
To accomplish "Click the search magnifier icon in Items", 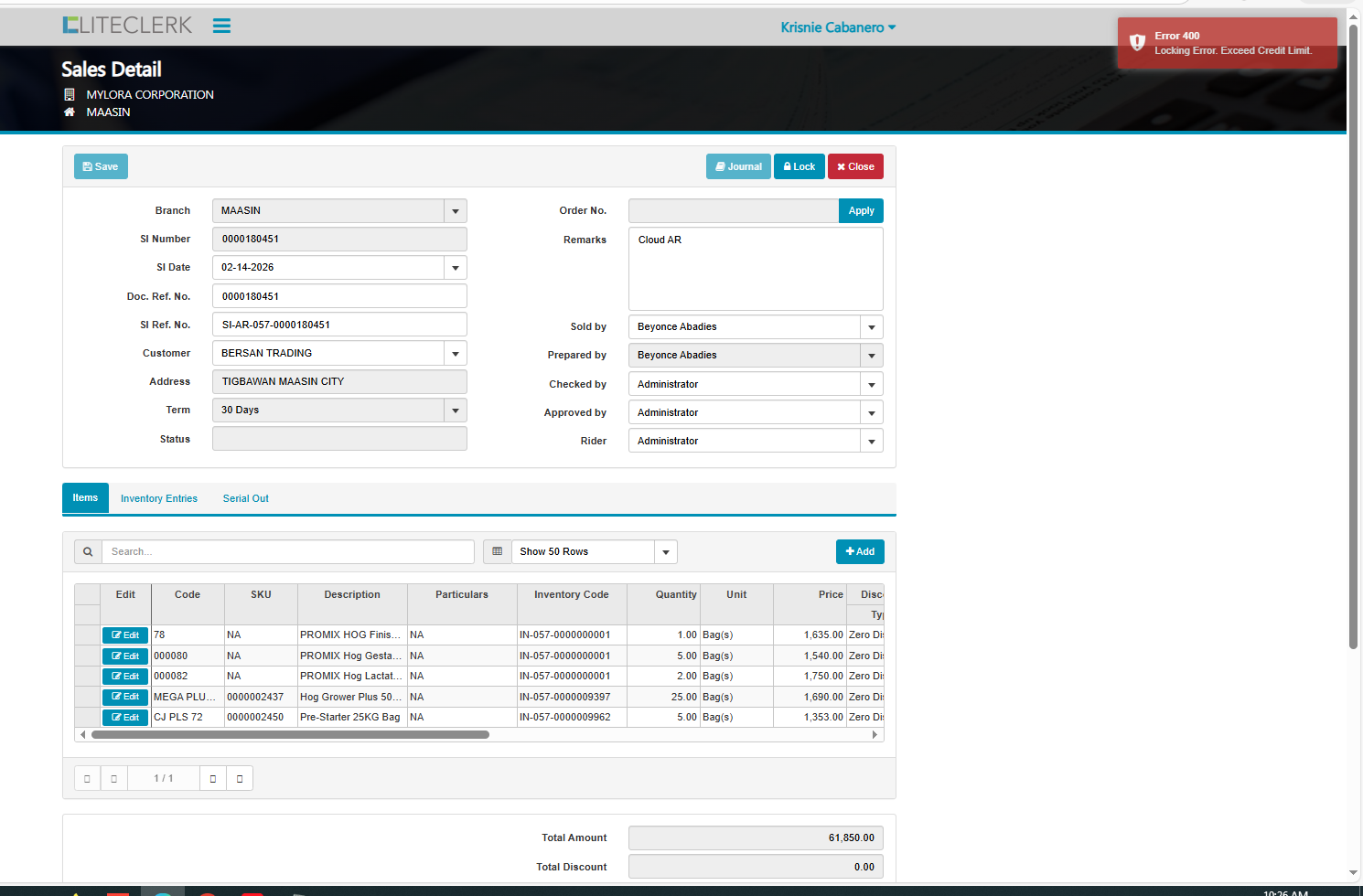I will point(88,552).
